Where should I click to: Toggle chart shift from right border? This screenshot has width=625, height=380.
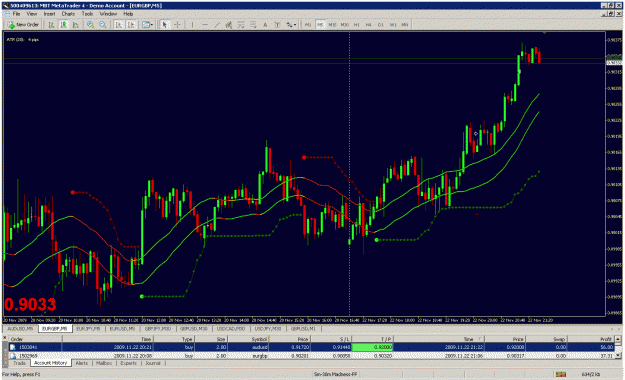tap(131, 25)
